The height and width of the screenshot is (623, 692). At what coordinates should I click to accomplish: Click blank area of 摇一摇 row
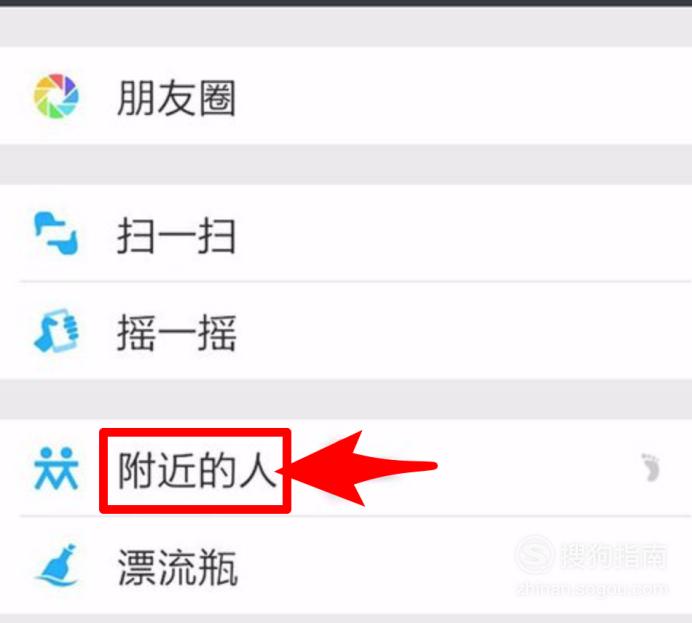click(x=463, y=330)
